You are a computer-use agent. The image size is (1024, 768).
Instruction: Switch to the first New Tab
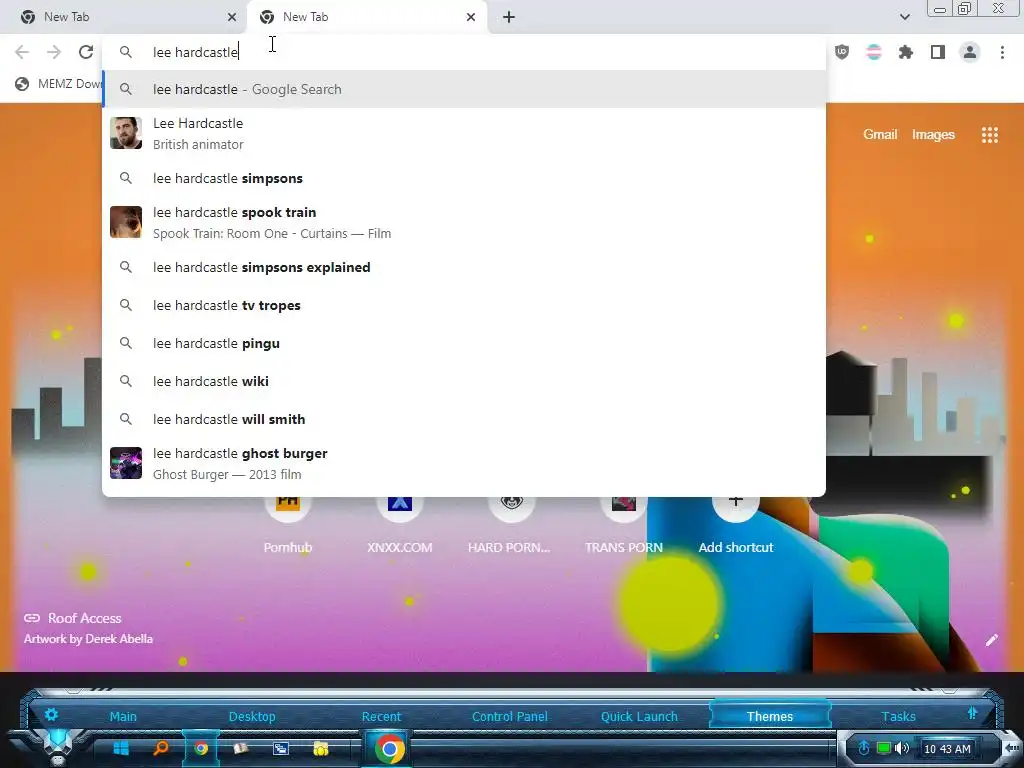point(124,17)
